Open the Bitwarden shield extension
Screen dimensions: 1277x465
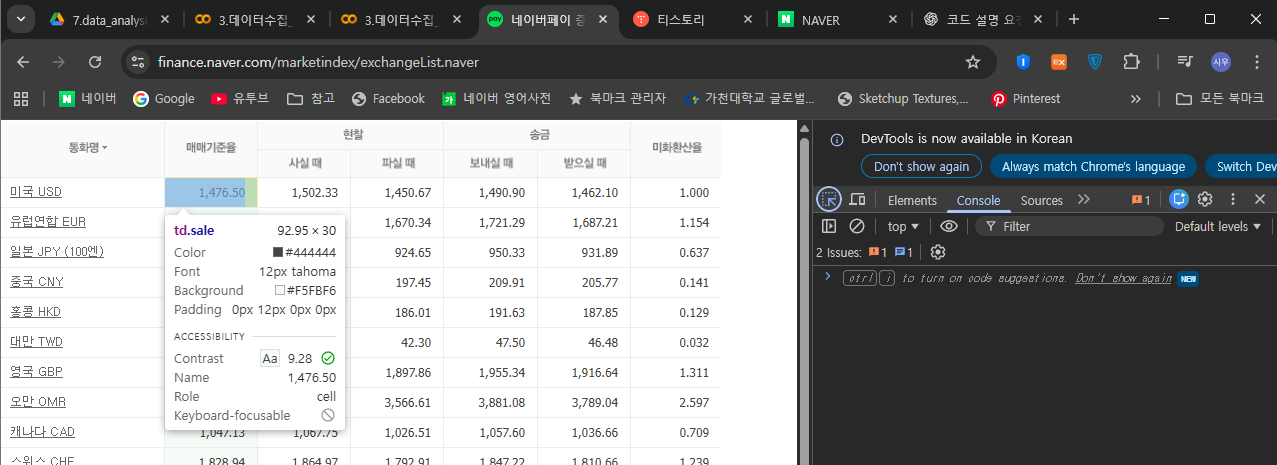tap(1023, 62)
